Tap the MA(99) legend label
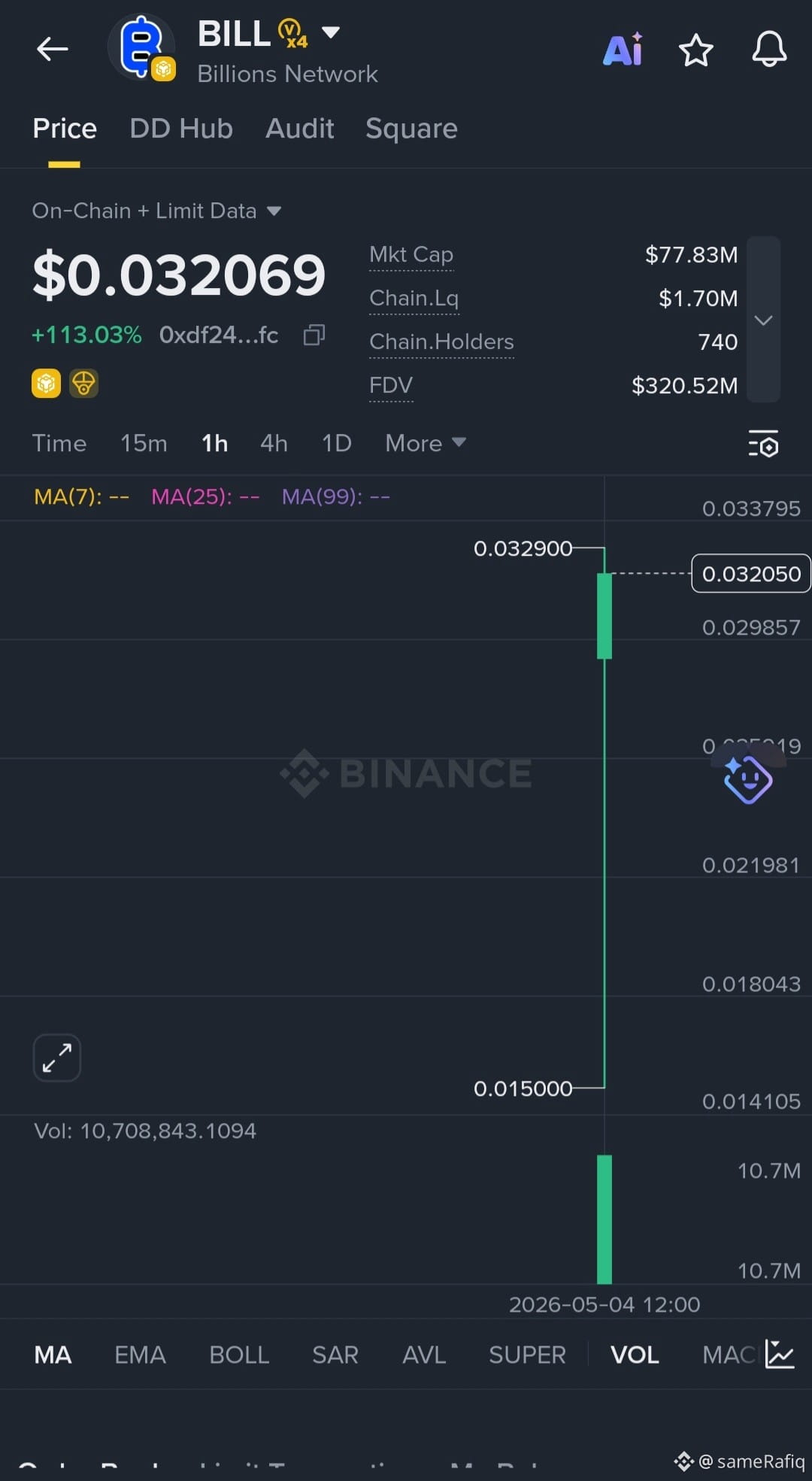Image resolution: width=812 pixels, height=1481 pixels. 336,497
